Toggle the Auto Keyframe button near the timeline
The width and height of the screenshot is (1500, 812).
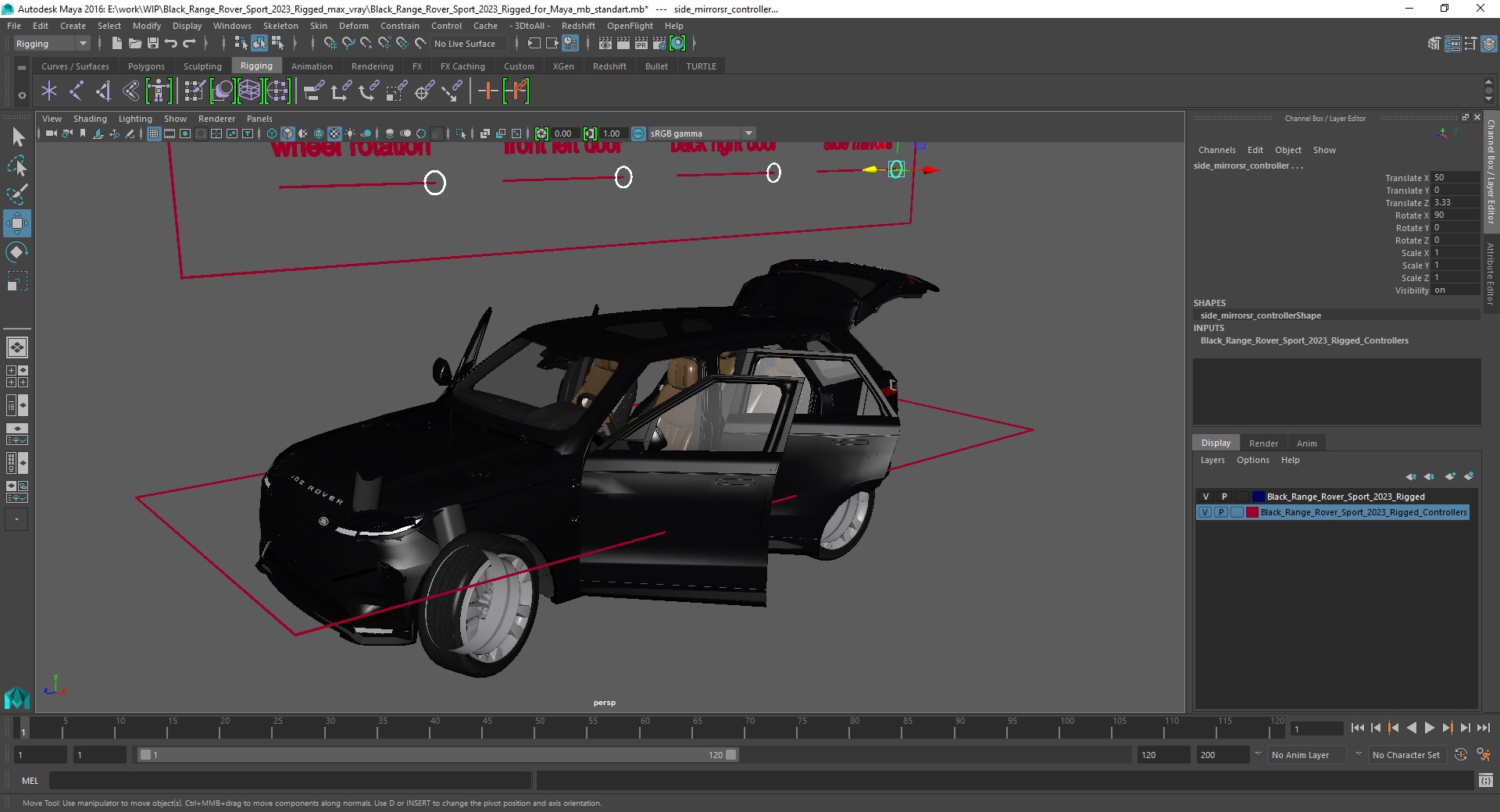tap(1460, 755)
